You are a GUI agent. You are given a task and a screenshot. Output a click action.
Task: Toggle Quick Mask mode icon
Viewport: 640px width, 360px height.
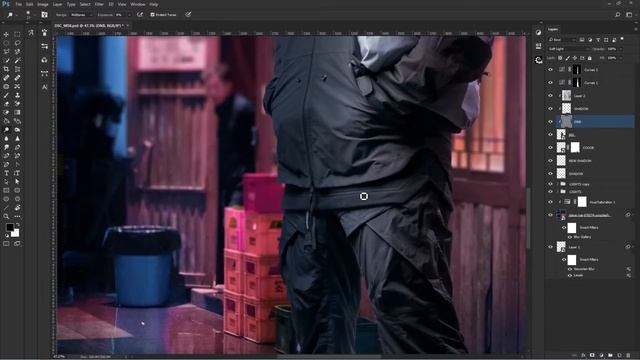pos(6,244)
